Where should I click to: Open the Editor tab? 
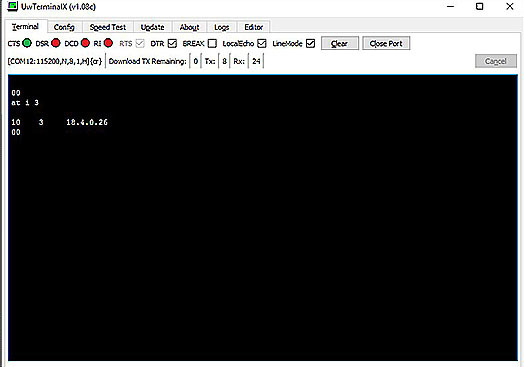click(253, 27)
